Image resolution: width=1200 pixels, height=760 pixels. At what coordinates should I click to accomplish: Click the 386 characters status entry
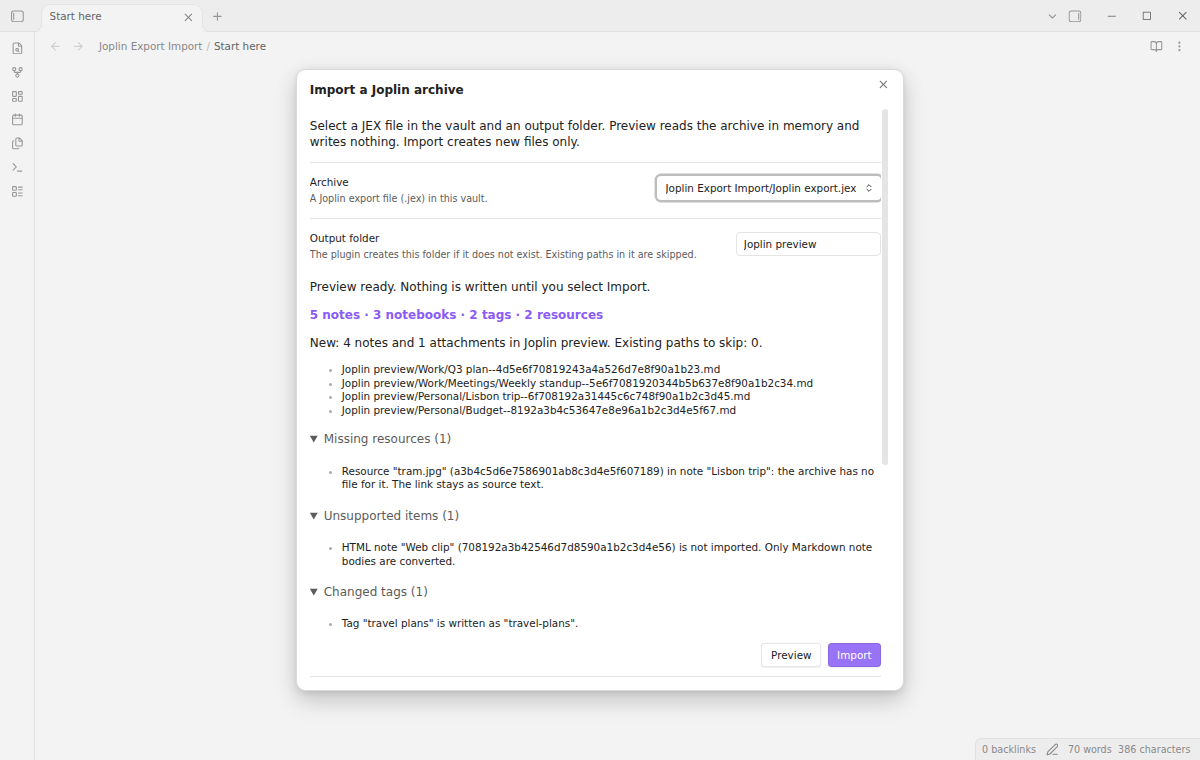[1154, 749]
